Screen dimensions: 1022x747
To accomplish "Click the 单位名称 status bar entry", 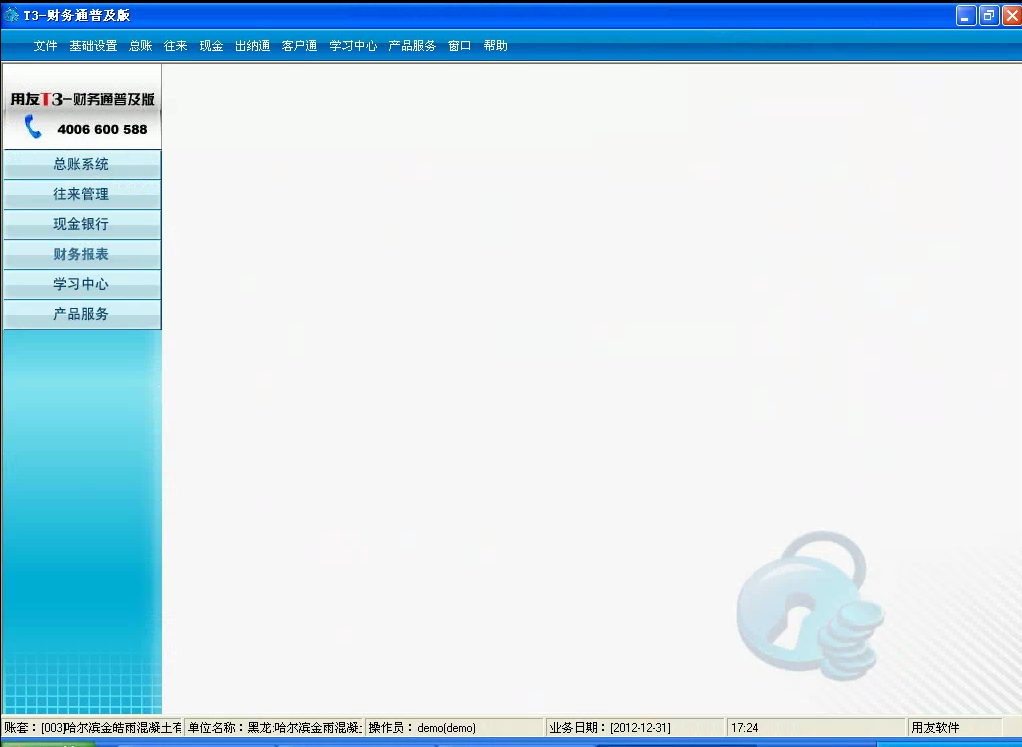I will [x=274, y=727].
